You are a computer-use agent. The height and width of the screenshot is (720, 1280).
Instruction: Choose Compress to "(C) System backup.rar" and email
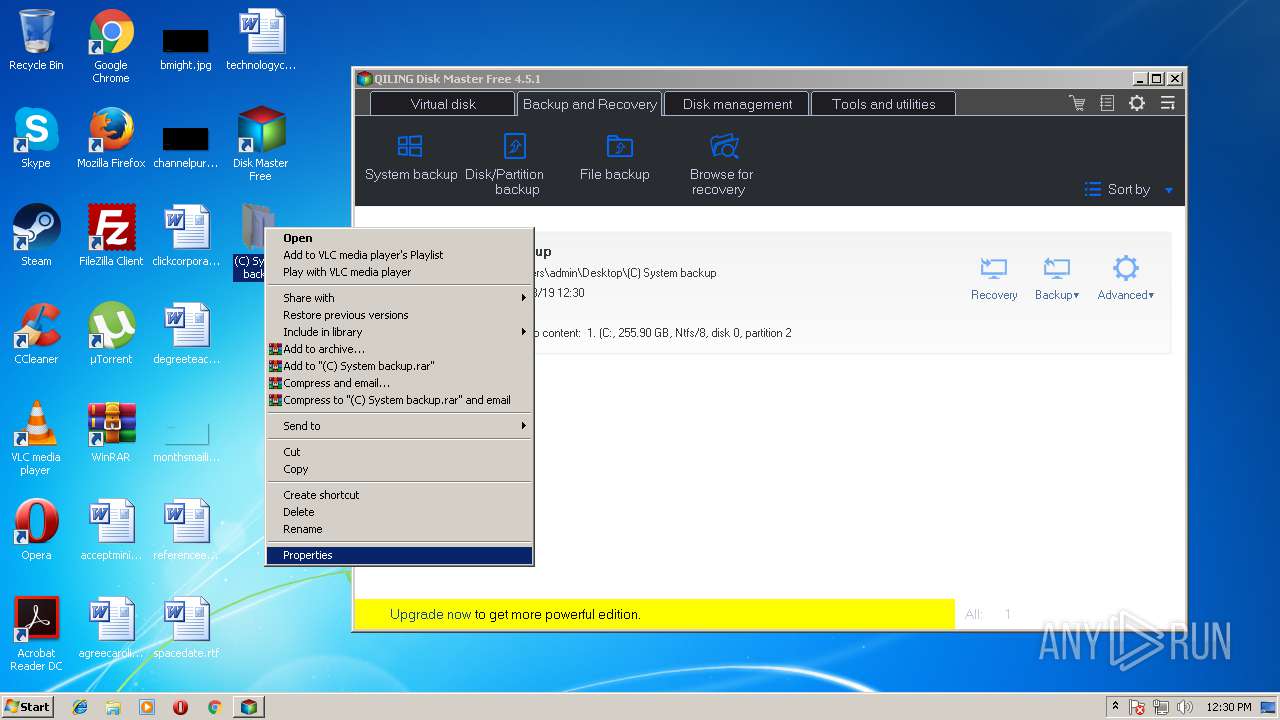pyautogui.click(x=399, y=400)
